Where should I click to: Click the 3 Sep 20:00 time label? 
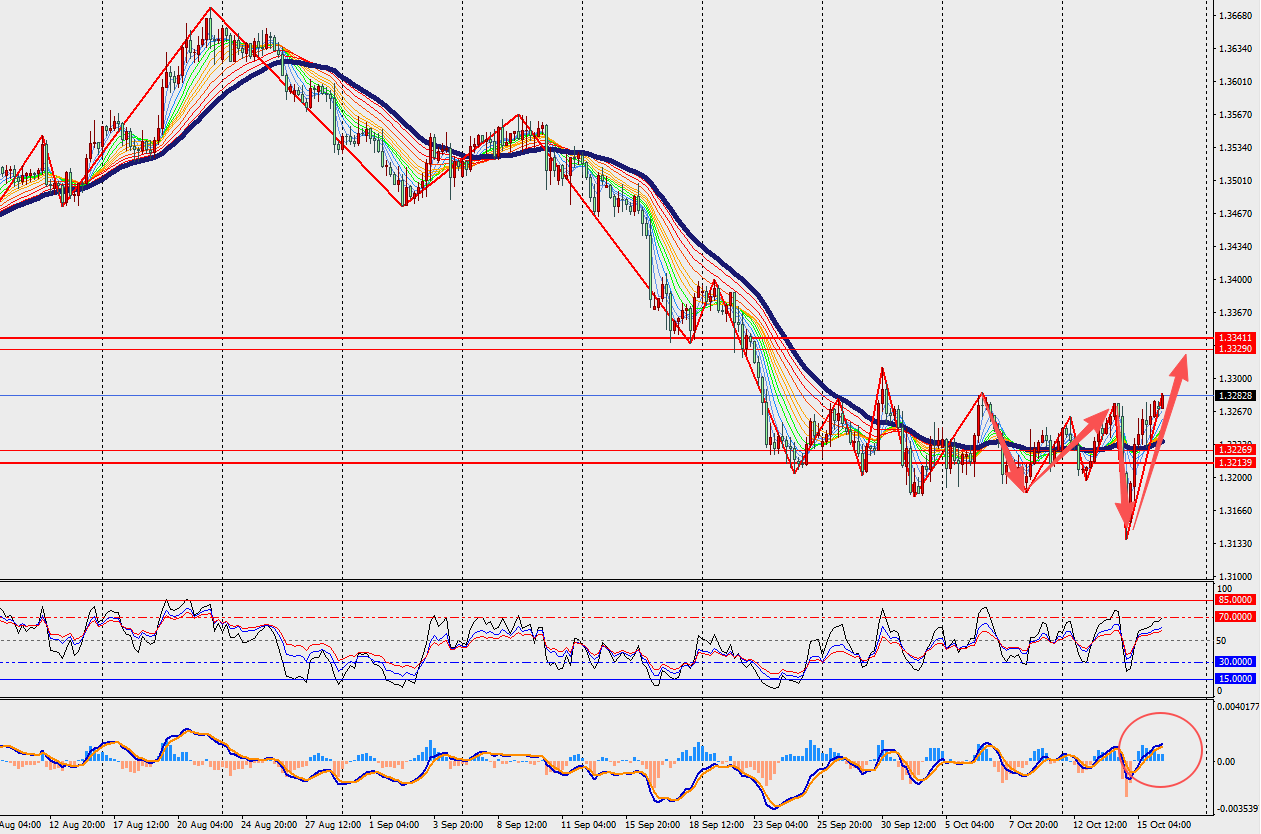460,825
